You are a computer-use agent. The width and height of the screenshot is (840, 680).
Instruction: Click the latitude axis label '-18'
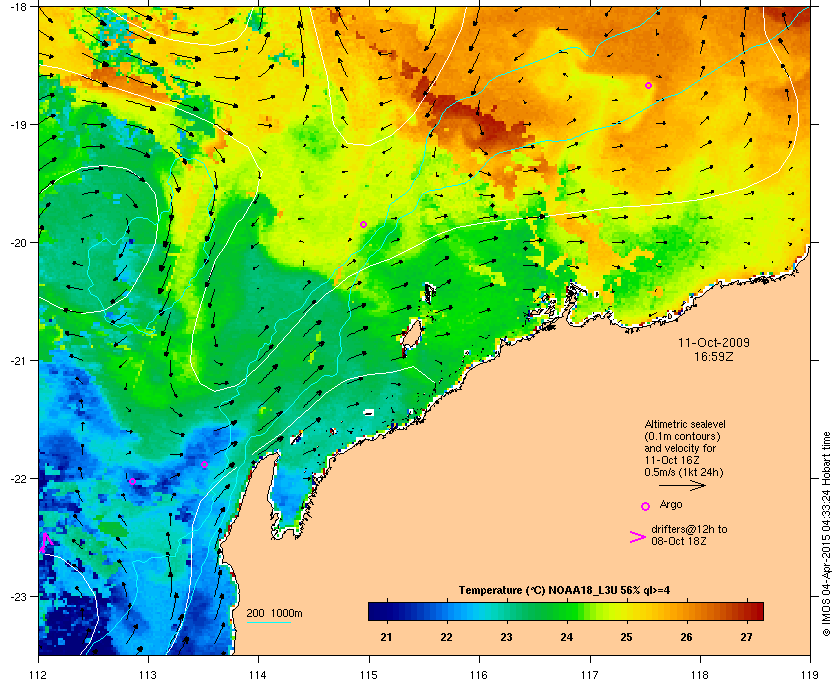pos(19,6)
